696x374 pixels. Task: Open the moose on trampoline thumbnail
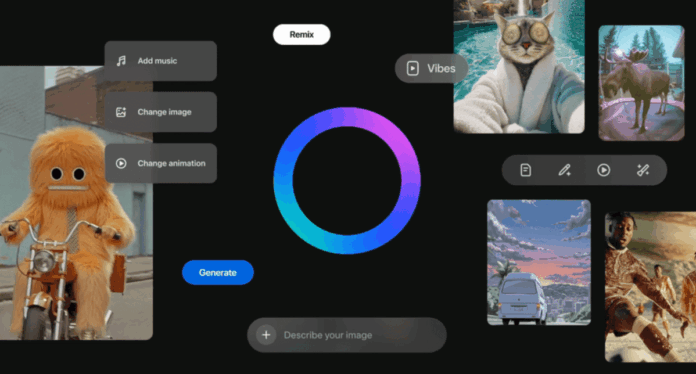pyautogui.click(x=641, y=83)
